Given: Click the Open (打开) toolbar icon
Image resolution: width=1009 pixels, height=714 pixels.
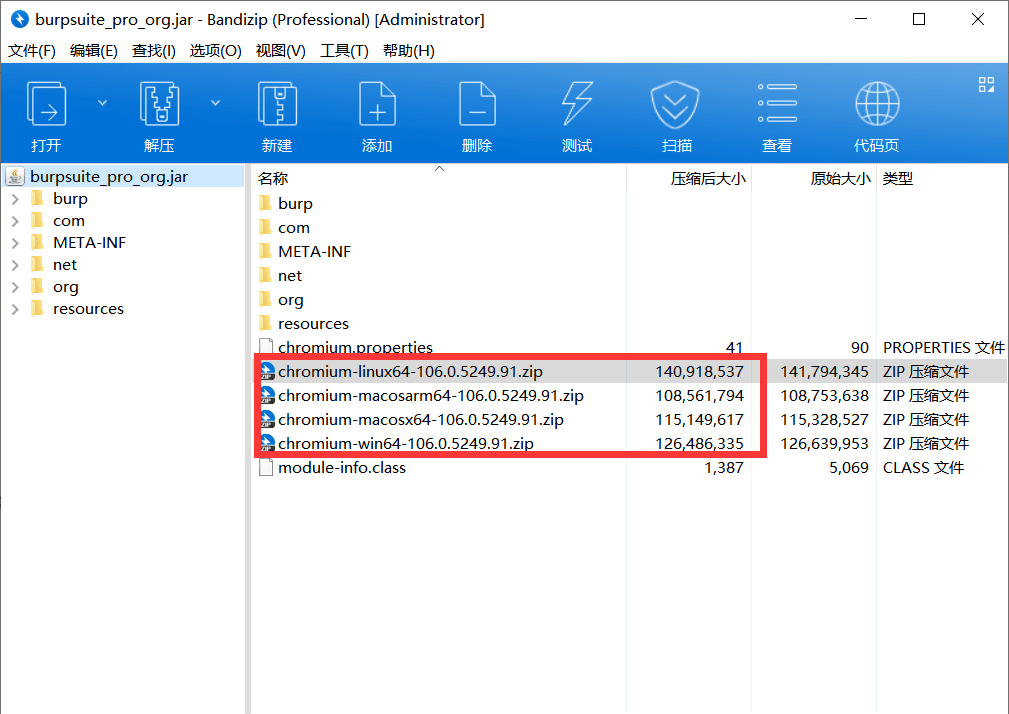Looking at the screenshot, I should [x=46, y=104].
